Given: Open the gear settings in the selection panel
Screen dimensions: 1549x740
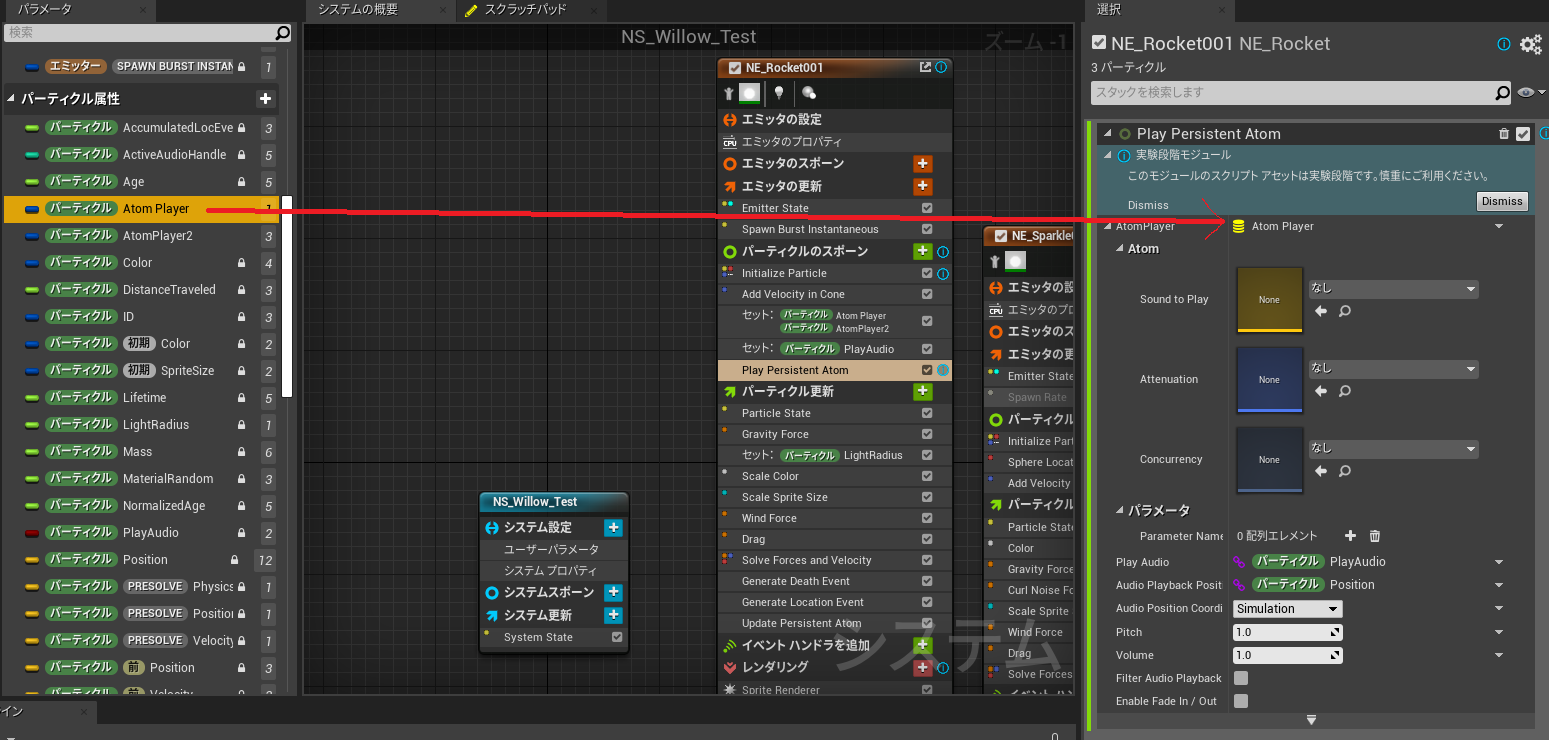Looking at the screenshot, I should [1530, 44].
